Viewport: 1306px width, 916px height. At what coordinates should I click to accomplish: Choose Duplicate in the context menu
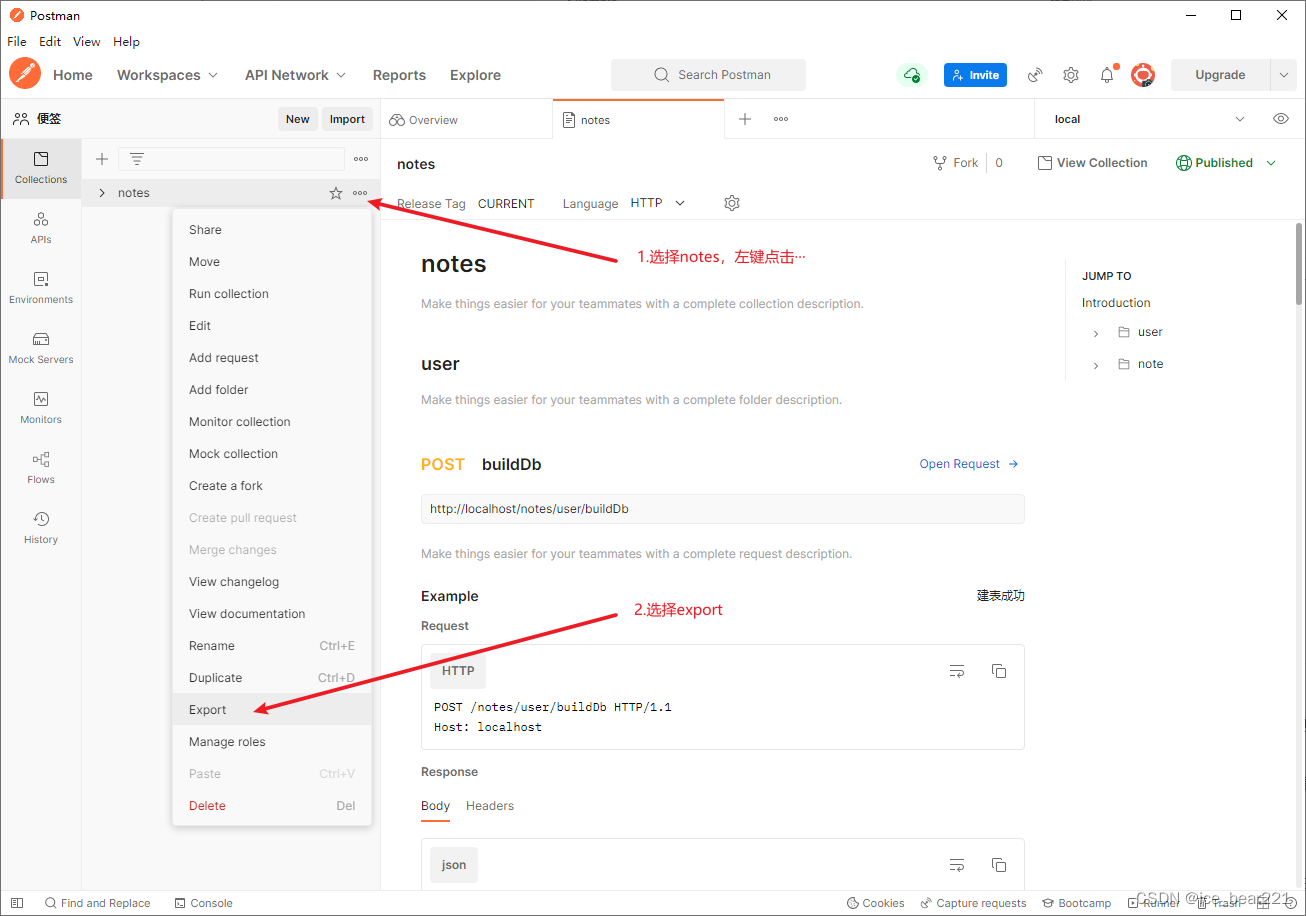(x=272, y=678)
